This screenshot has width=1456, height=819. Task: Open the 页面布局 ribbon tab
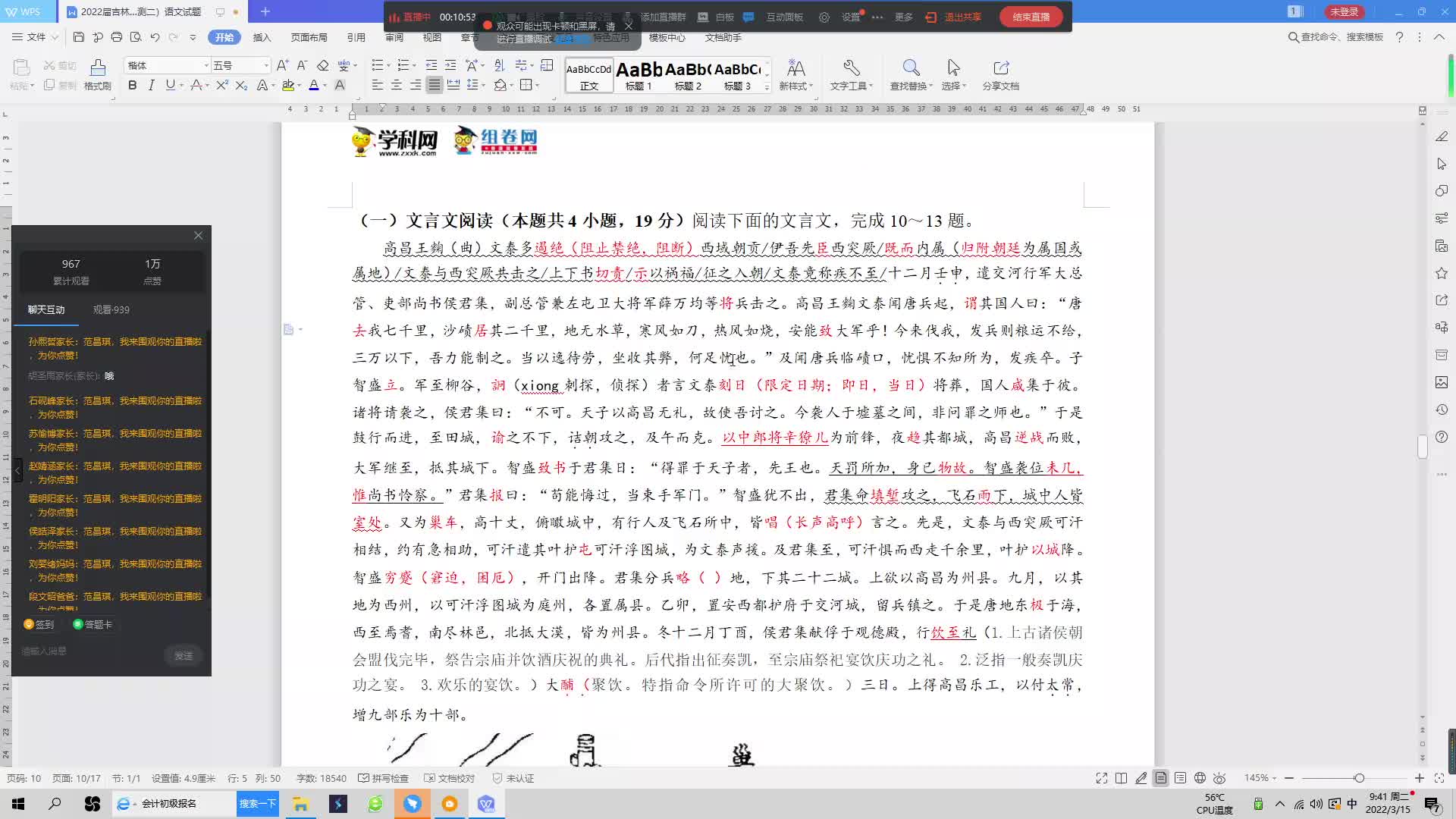click(309, 37)
